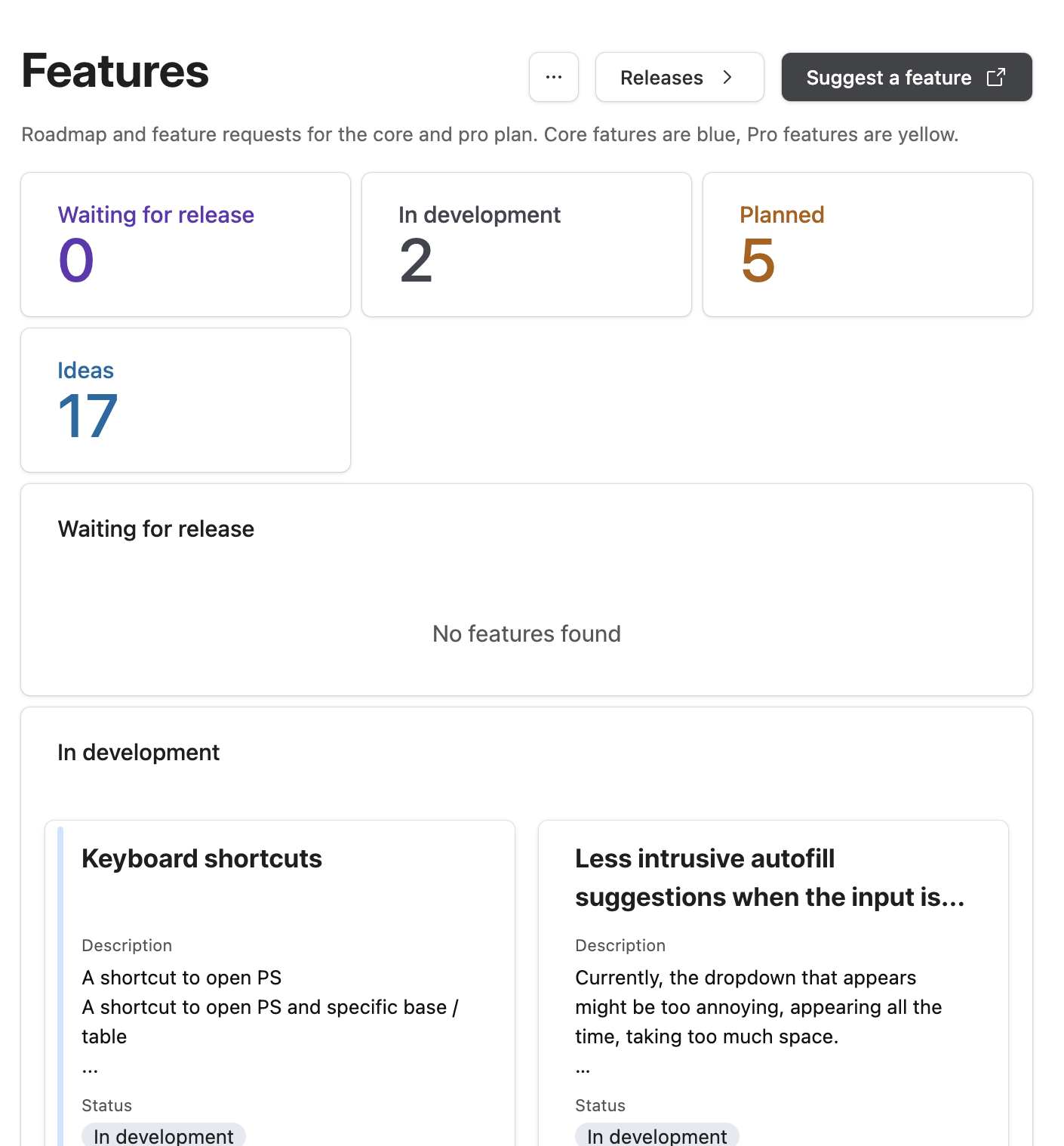Click the Status label in Keyboard shortcuts card
This screenshot has width=1064, height=1146.
[106, 1105]
